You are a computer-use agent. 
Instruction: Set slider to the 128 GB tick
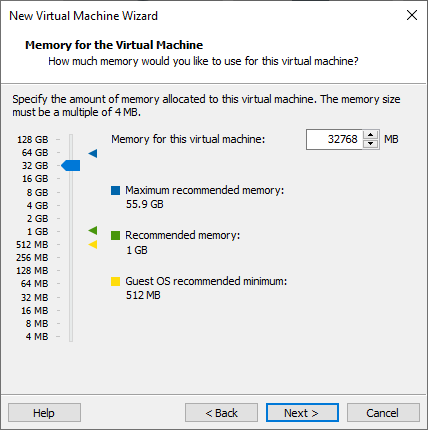[x=71, y=139]
